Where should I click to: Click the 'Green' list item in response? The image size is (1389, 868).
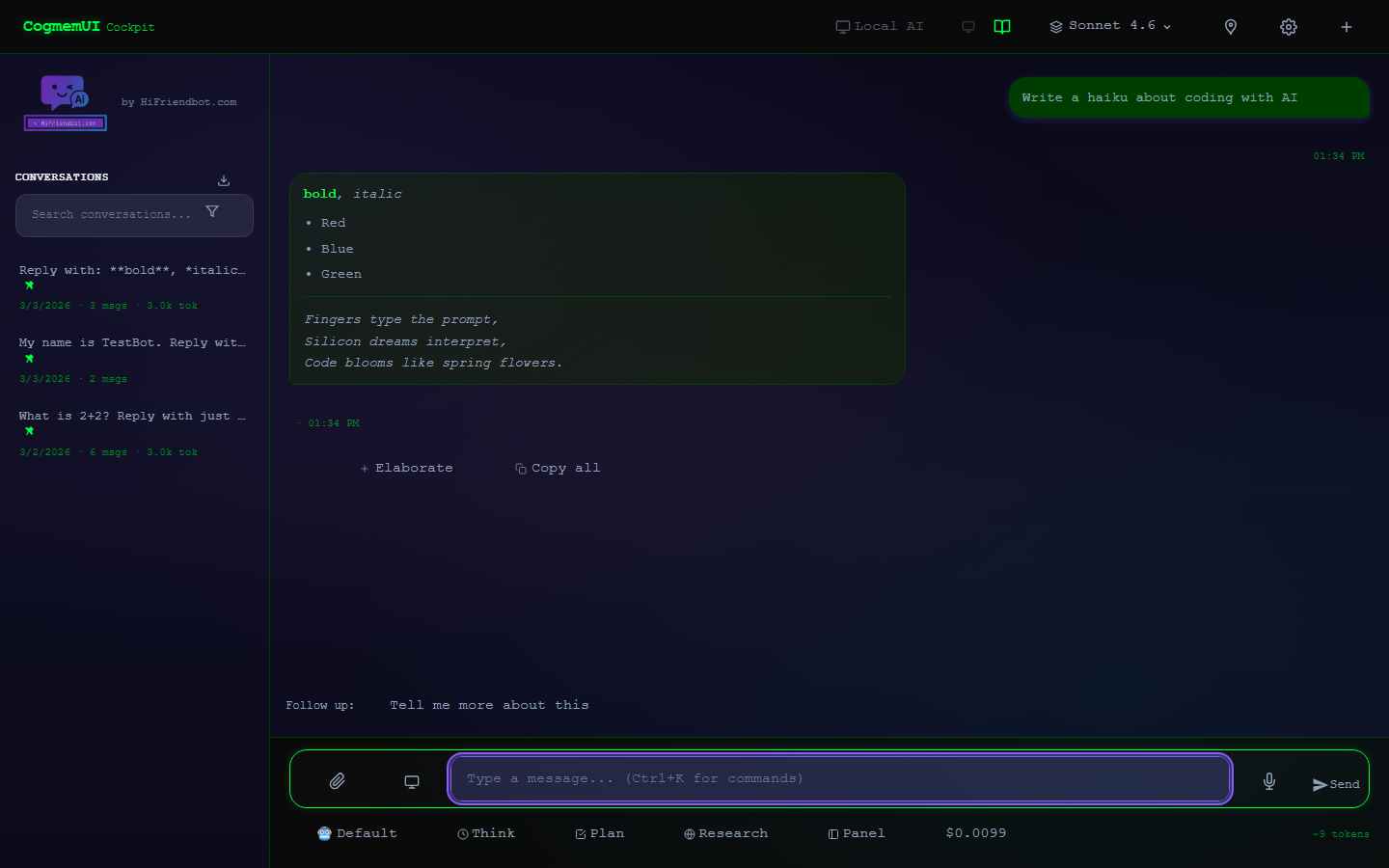[x=341, y=275]
